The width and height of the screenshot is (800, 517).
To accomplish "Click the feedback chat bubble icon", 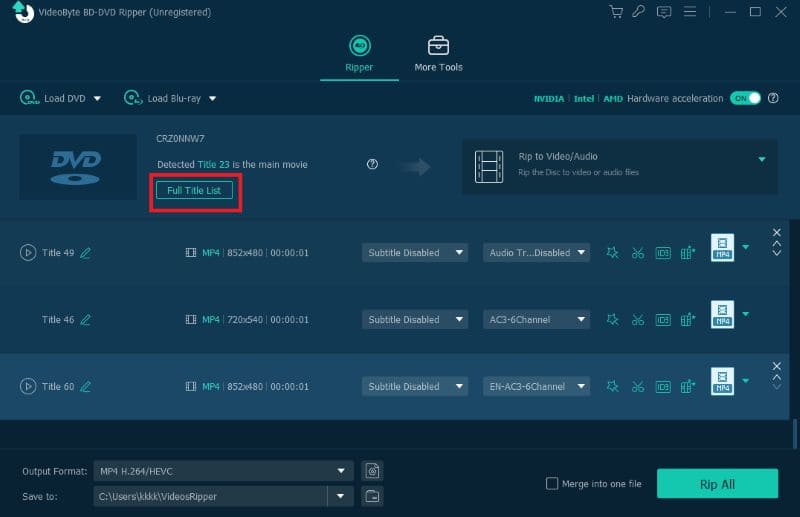I will 664,12.
